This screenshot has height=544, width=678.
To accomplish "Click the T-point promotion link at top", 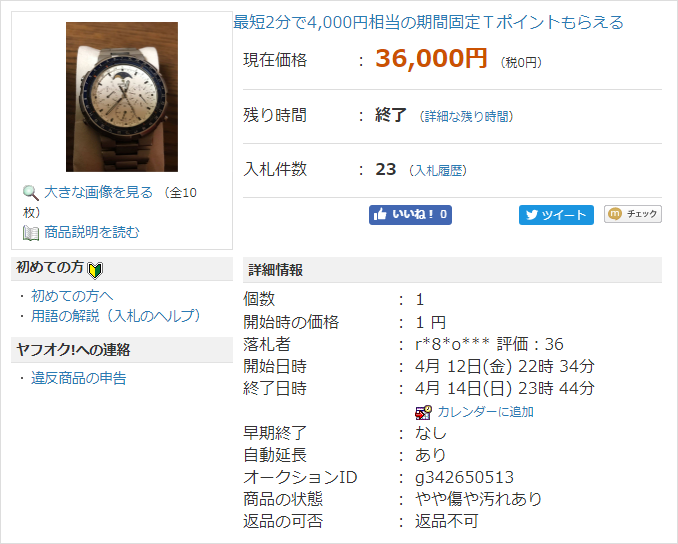I will point(428,22).
